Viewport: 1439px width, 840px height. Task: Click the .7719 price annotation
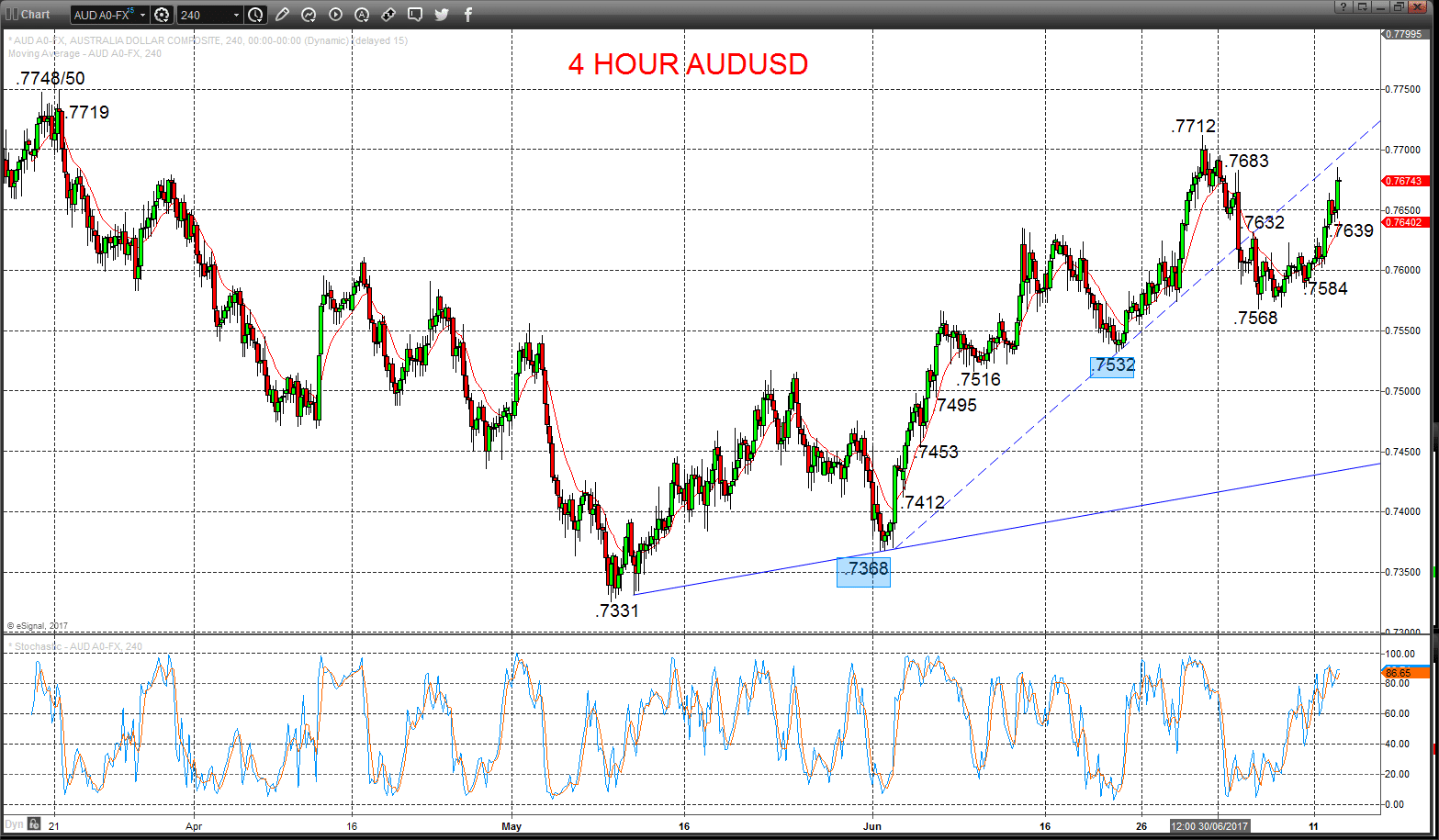click(87, 112)
